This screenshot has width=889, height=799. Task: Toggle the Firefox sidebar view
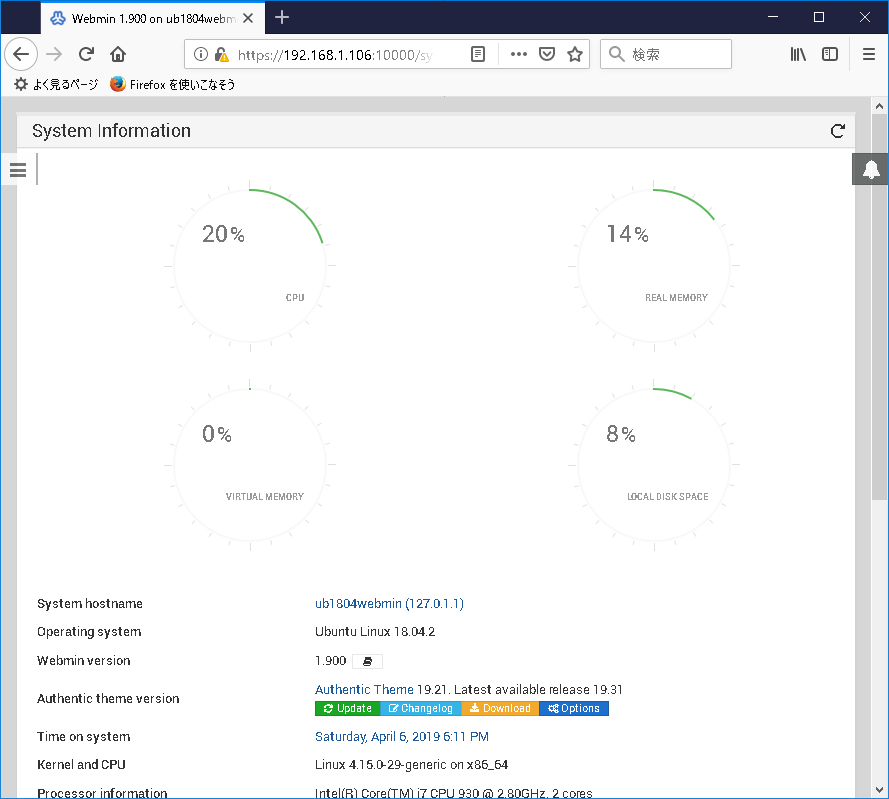point(830,54)
